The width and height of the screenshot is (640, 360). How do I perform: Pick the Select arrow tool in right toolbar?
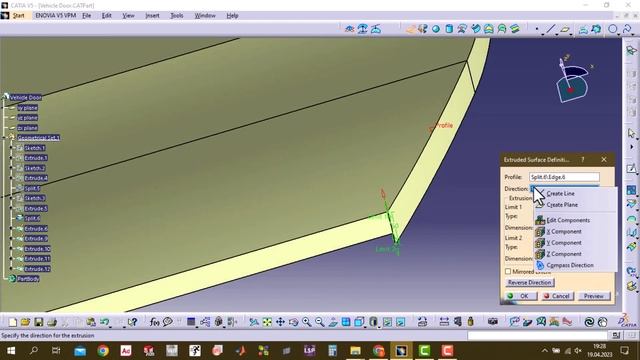point(631,133)
